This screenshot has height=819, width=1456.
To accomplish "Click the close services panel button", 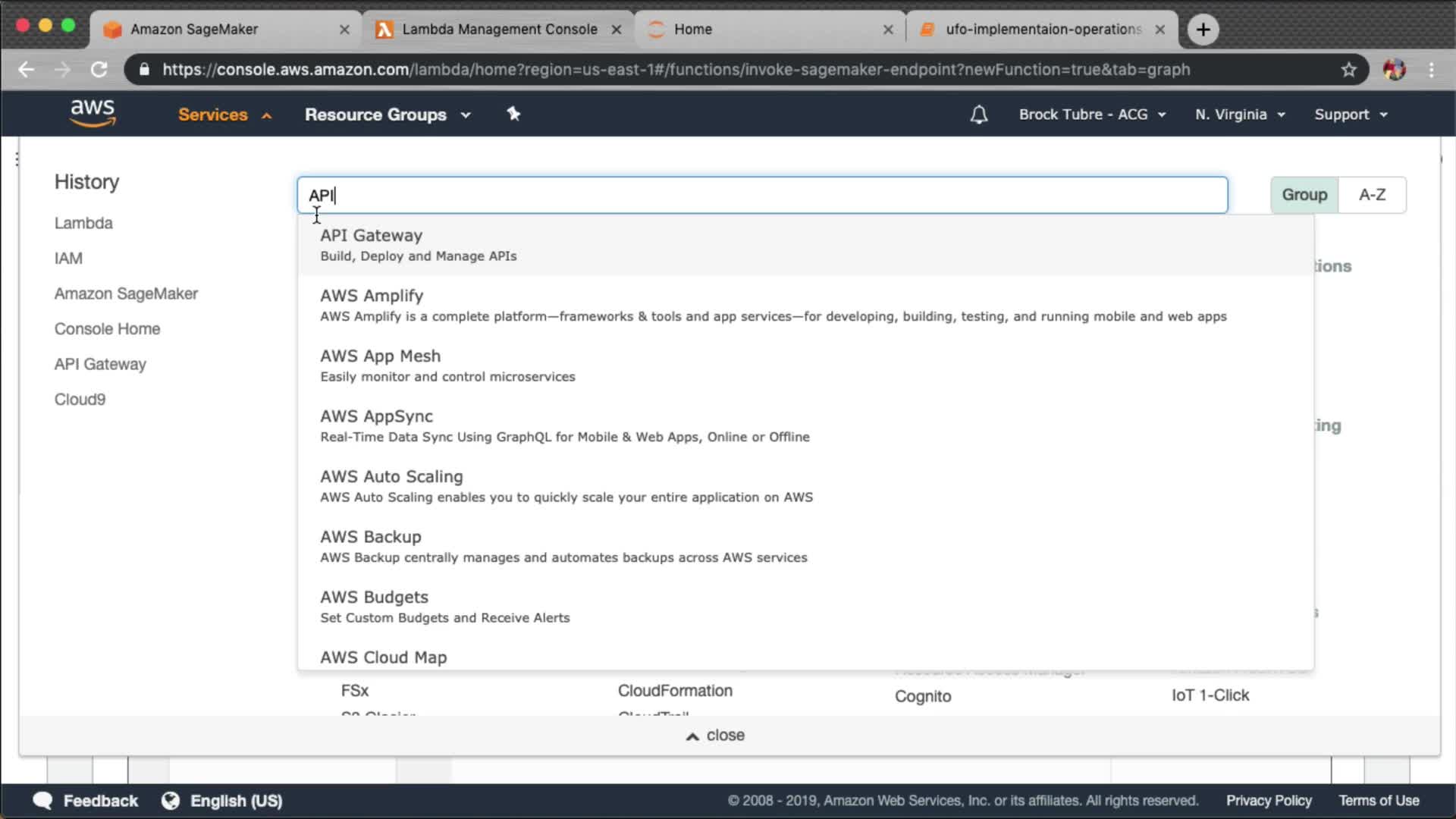I will pos(715,736).
